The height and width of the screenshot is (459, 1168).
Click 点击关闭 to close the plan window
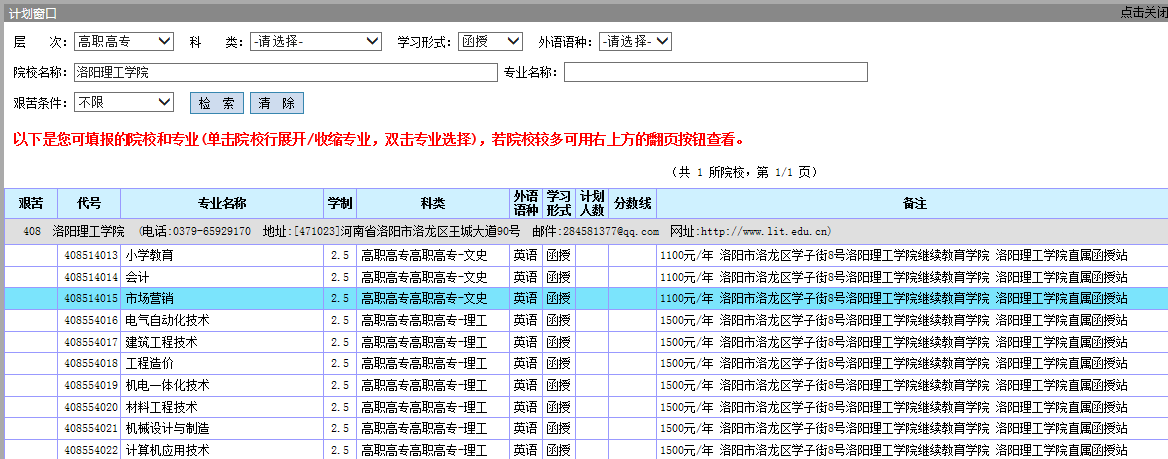pos(1143,12)
